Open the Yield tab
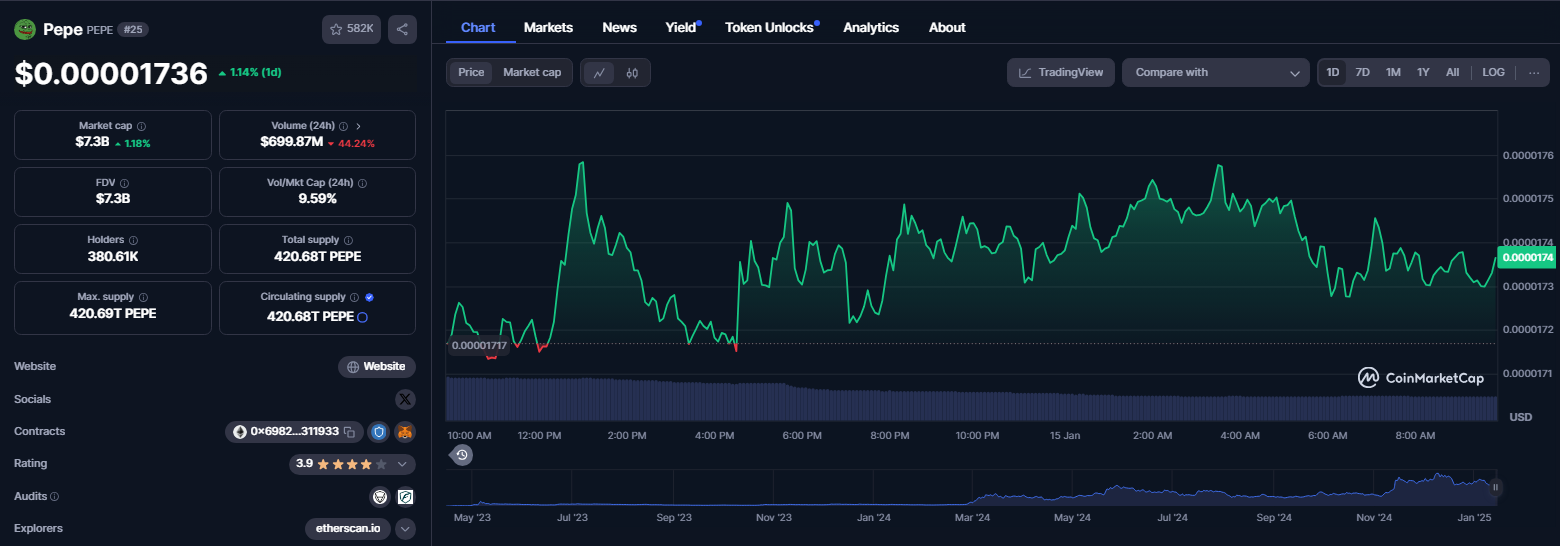1560x546 pixels. pos(681,27)
